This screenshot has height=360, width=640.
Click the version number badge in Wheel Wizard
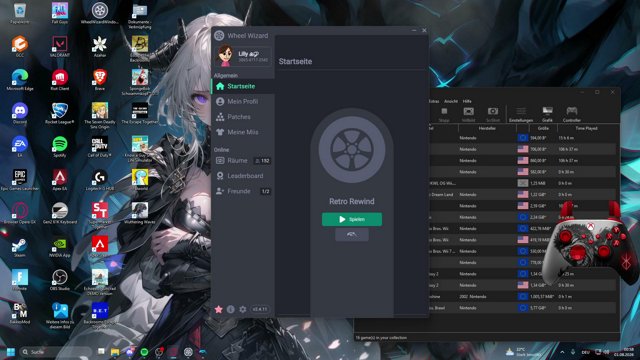pos(260,309)
